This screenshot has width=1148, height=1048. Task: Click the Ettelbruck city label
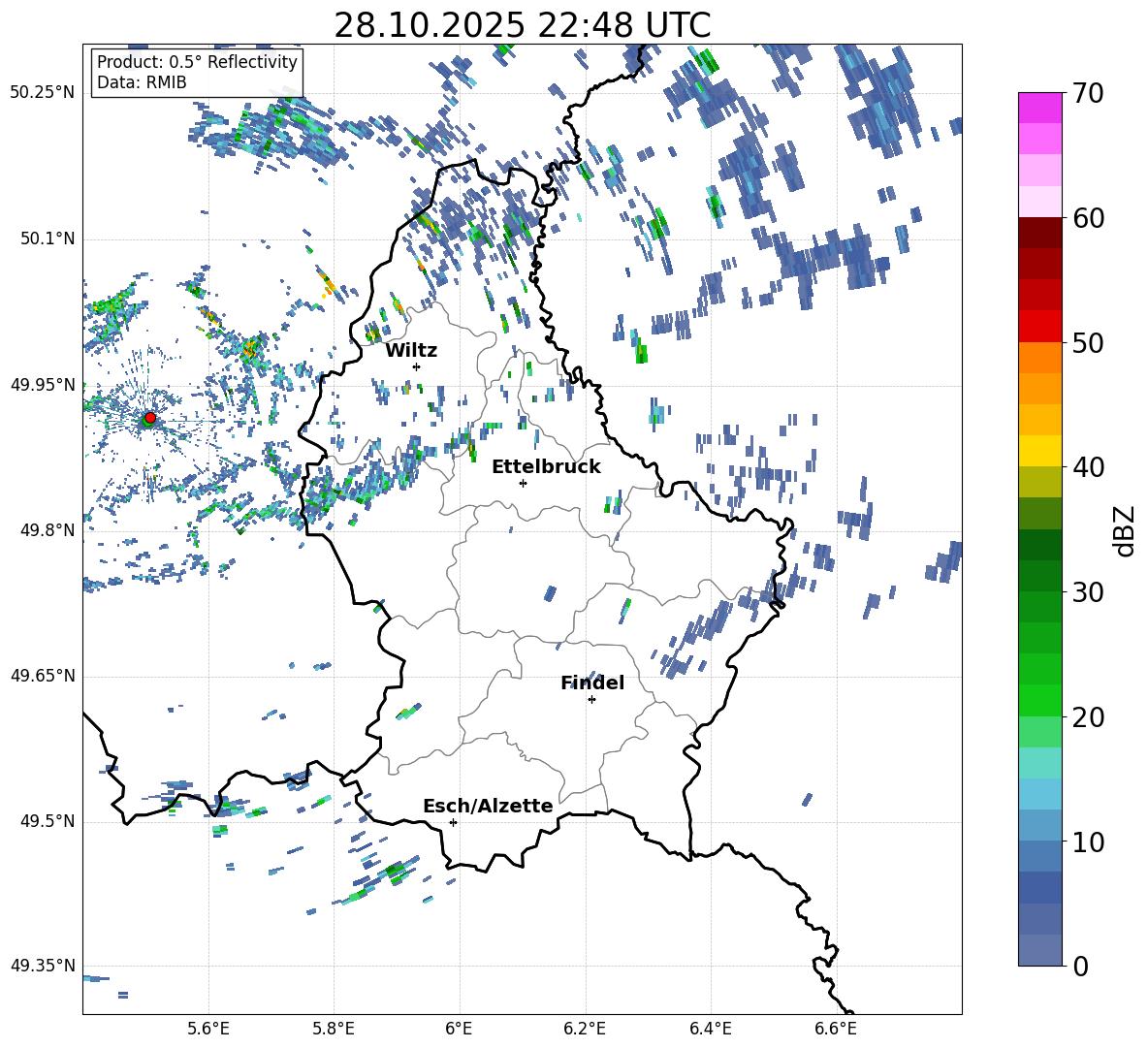546,467
